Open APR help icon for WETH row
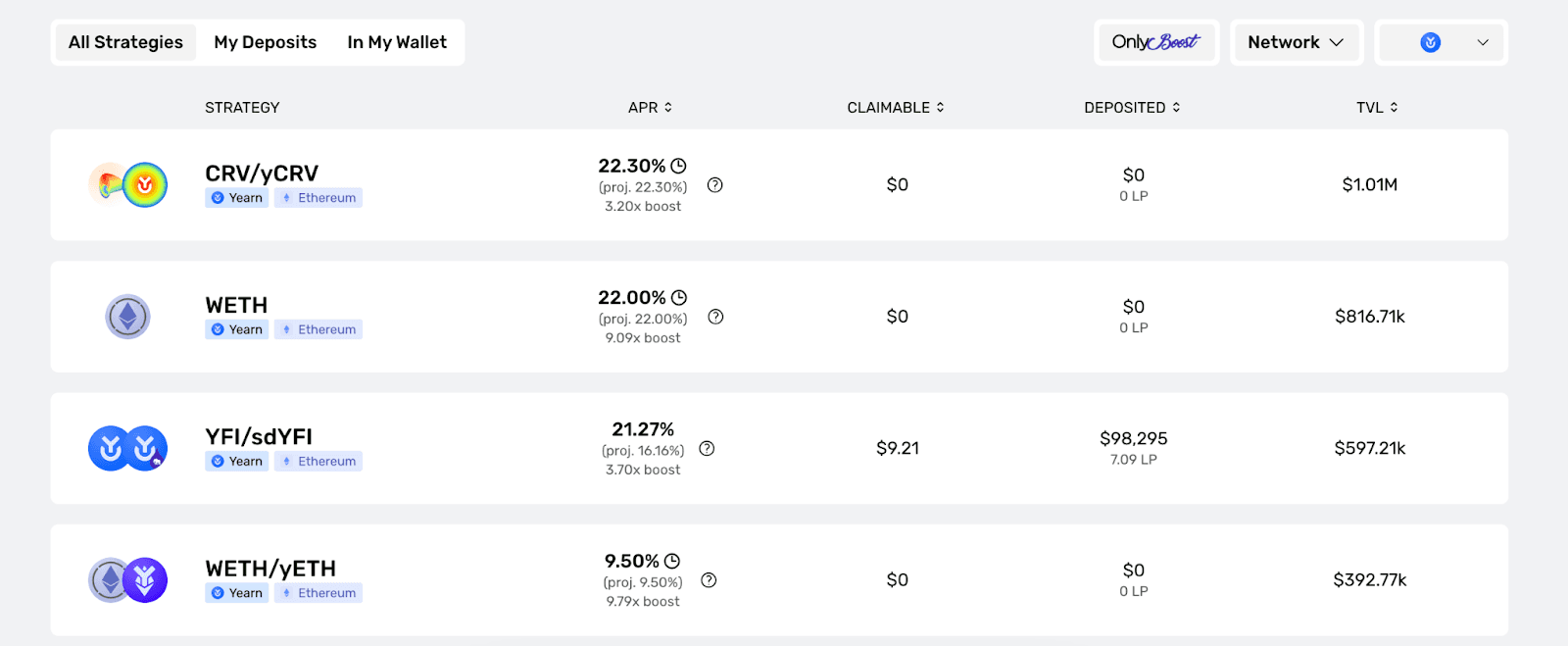The image size is (1568, 646). click(x=715, y=317)
